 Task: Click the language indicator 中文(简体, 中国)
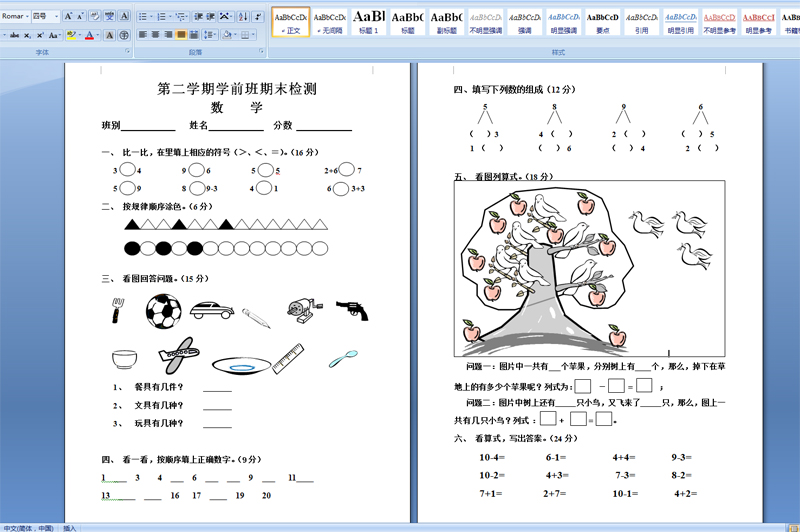[x=29, y=528]
